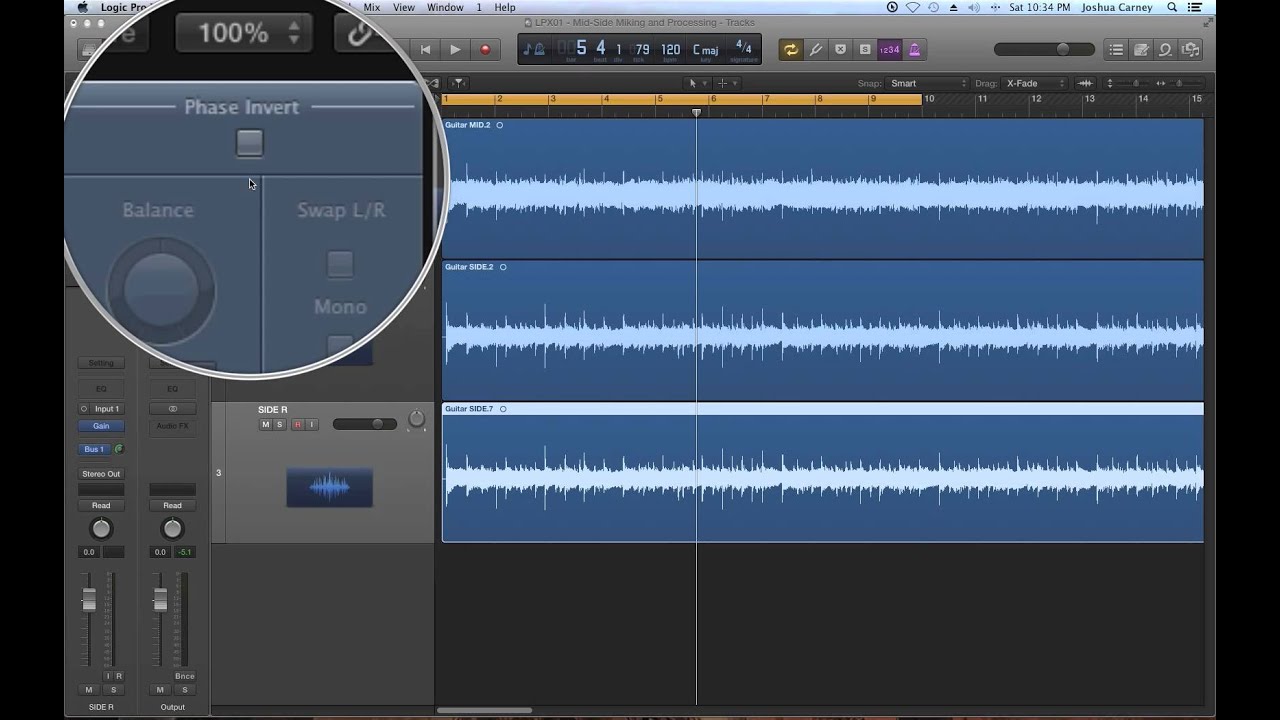Click the LCD display mode note icon
Viewport: 1280px width, 720px height.
click(x=533, y=49)
